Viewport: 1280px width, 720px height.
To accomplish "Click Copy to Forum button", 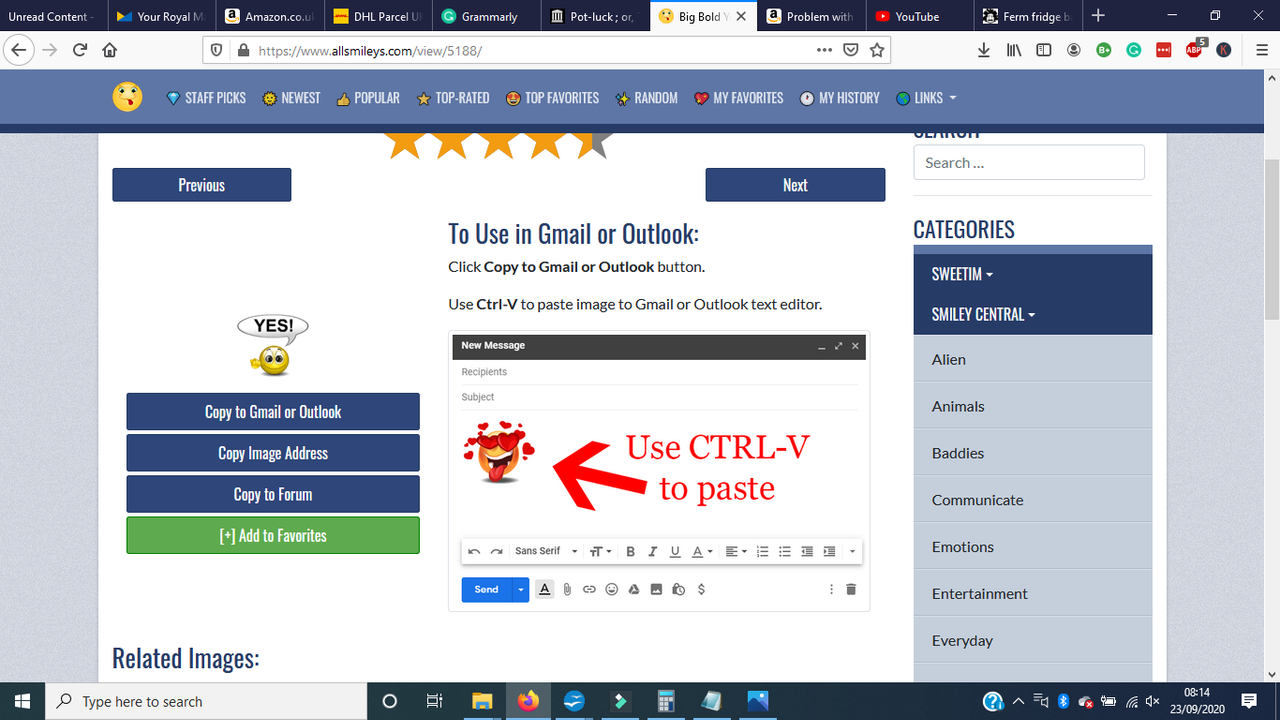I will point(273,494).
